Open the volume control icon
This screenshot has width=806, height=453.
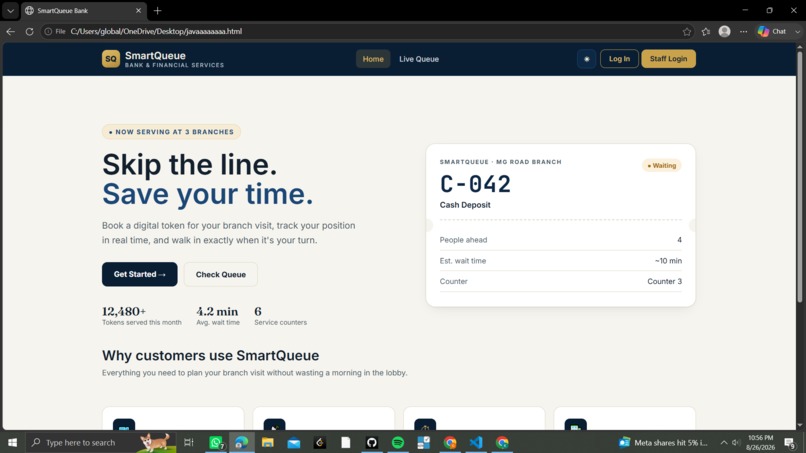736,442
